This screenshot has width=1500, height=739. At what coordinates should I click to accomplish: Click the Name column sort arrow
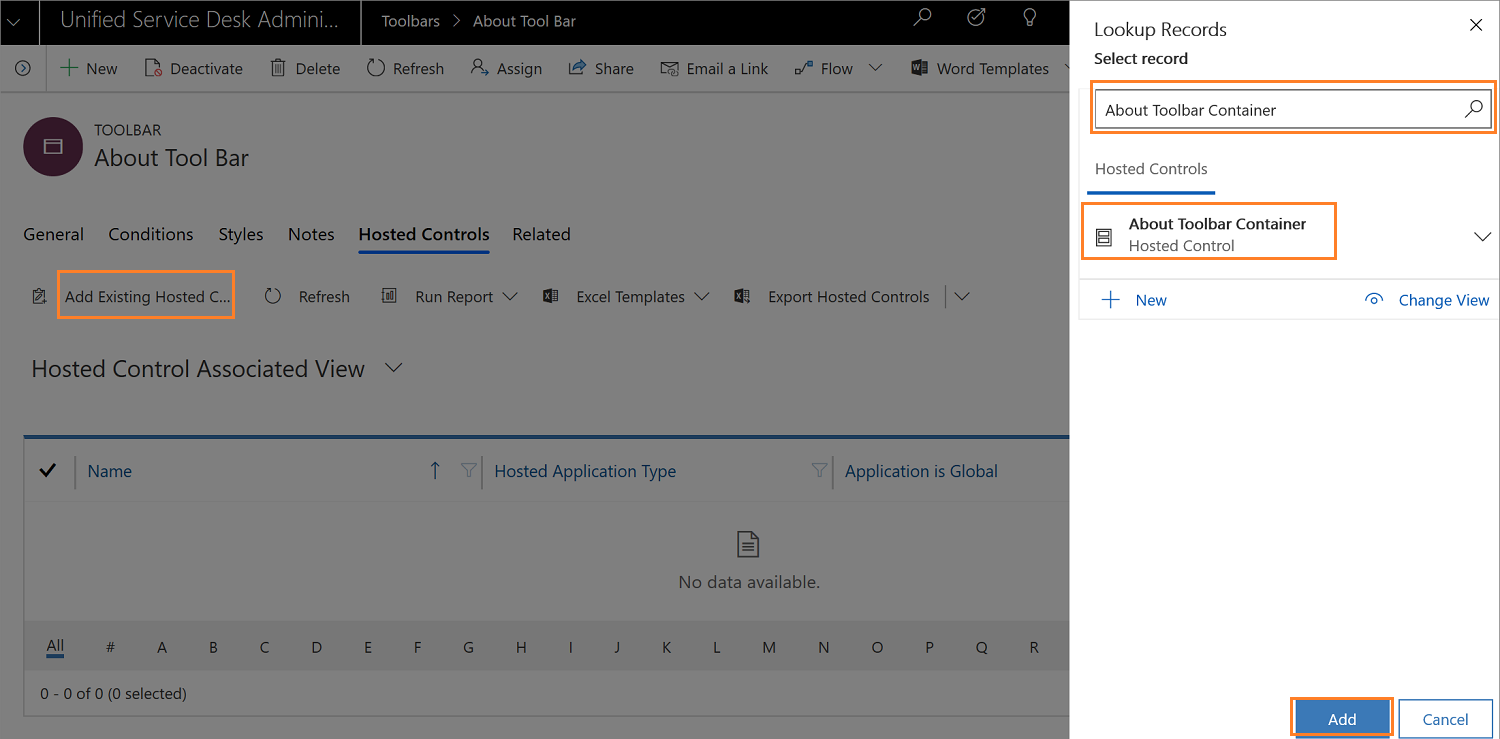434,470
